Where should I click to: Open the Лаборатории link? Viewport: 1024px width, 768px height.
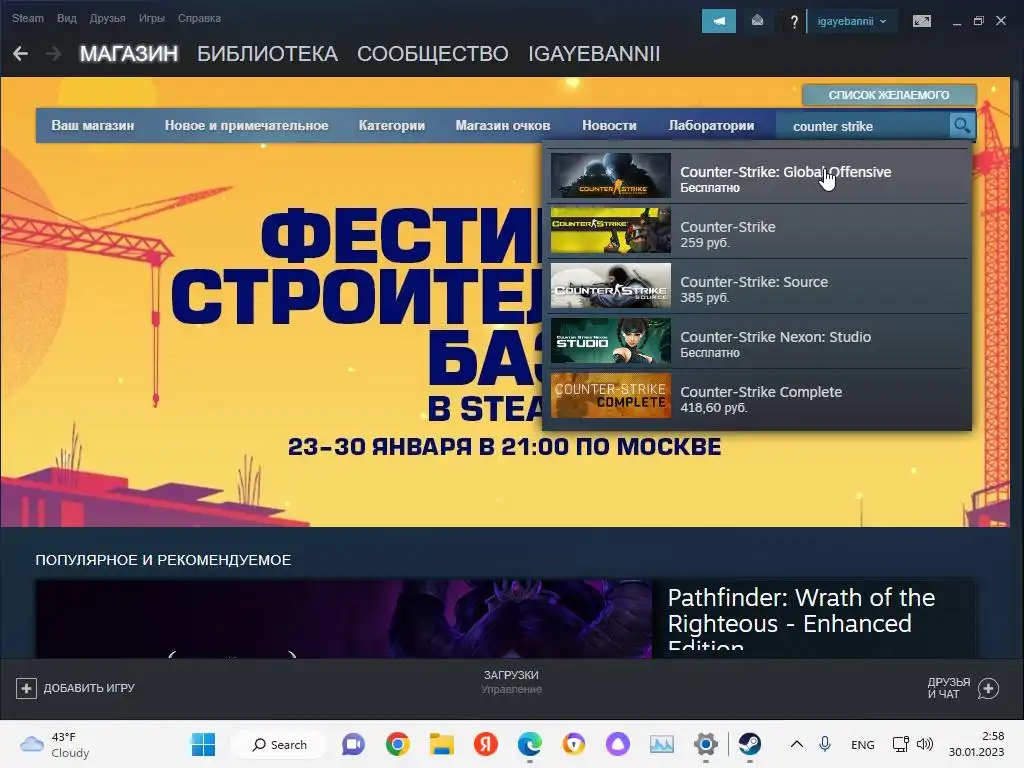[x=711, y=125]
